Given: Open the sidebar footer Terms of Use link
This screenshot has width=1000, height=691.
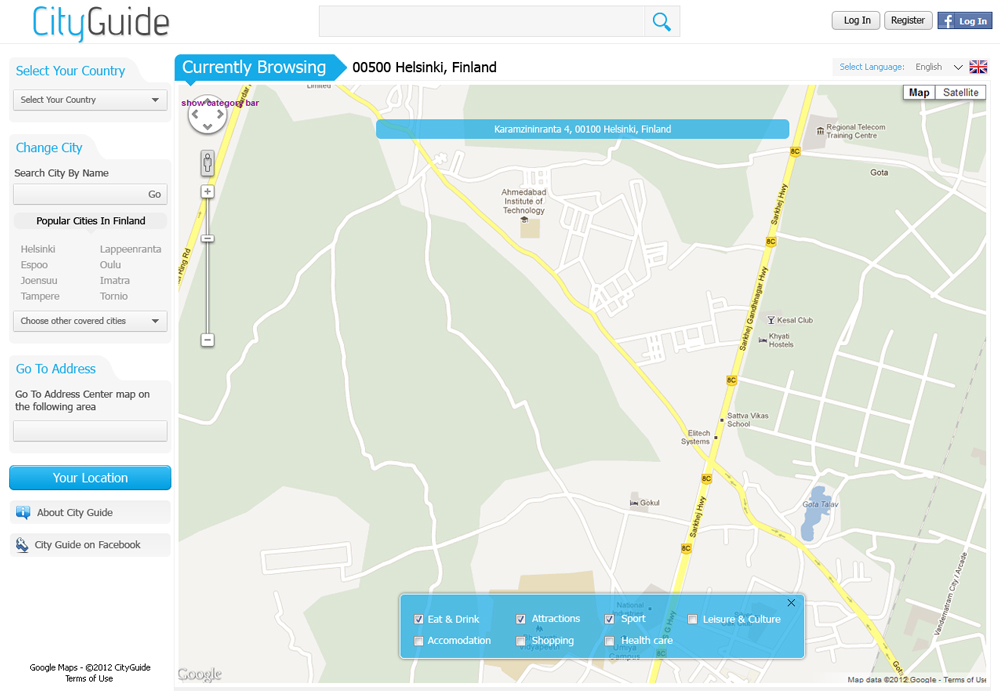Looking at the screenshot, I should click(89, 678).
